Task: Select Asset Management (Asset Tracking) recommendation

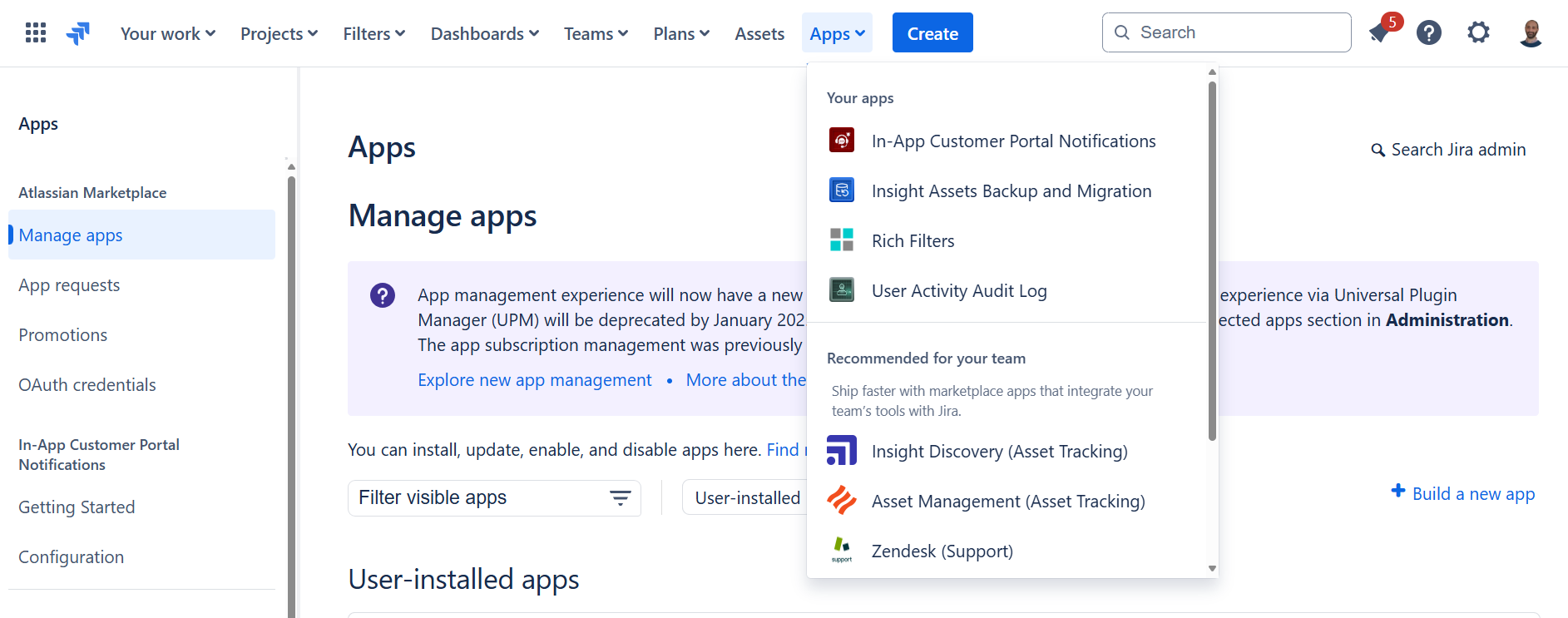Action: click(1007, 501)
